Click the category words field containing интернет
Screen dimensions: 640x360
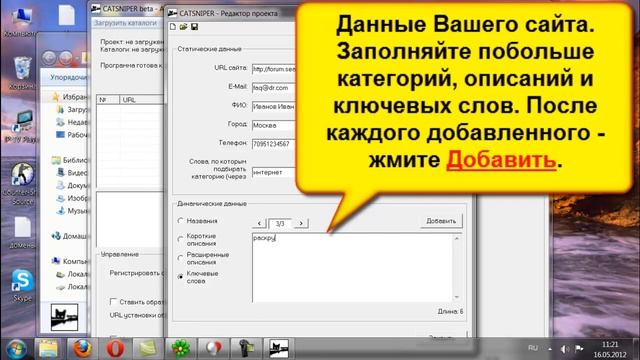tap(273, 173)
